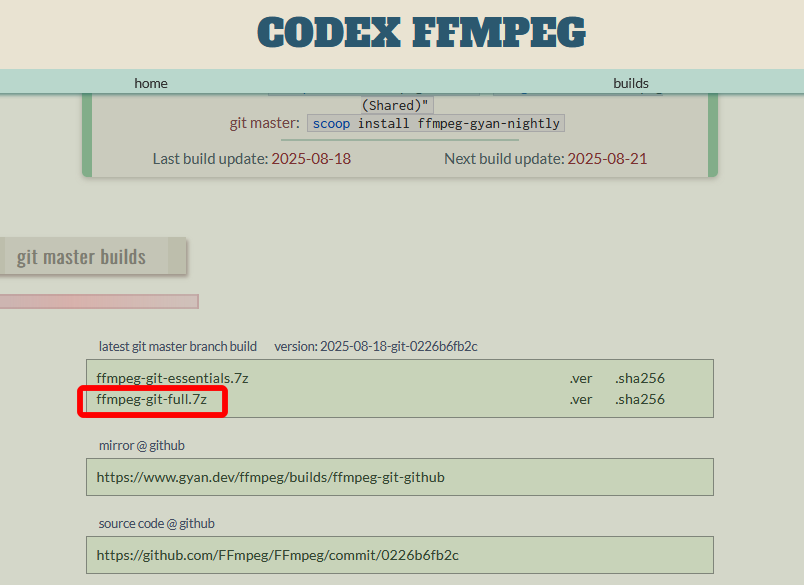Download ffmpeg-git-full.7z

coord(151,399)
